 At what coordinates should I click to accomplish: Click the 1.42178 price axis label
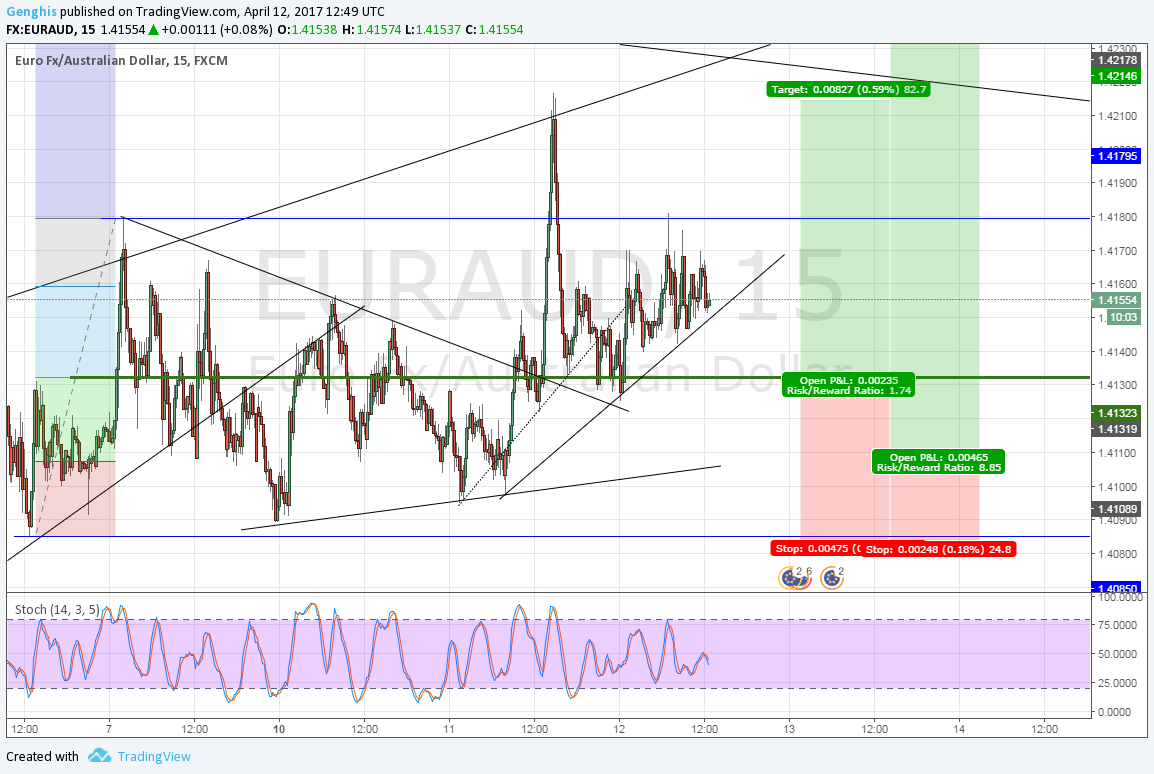[1117, 60]
